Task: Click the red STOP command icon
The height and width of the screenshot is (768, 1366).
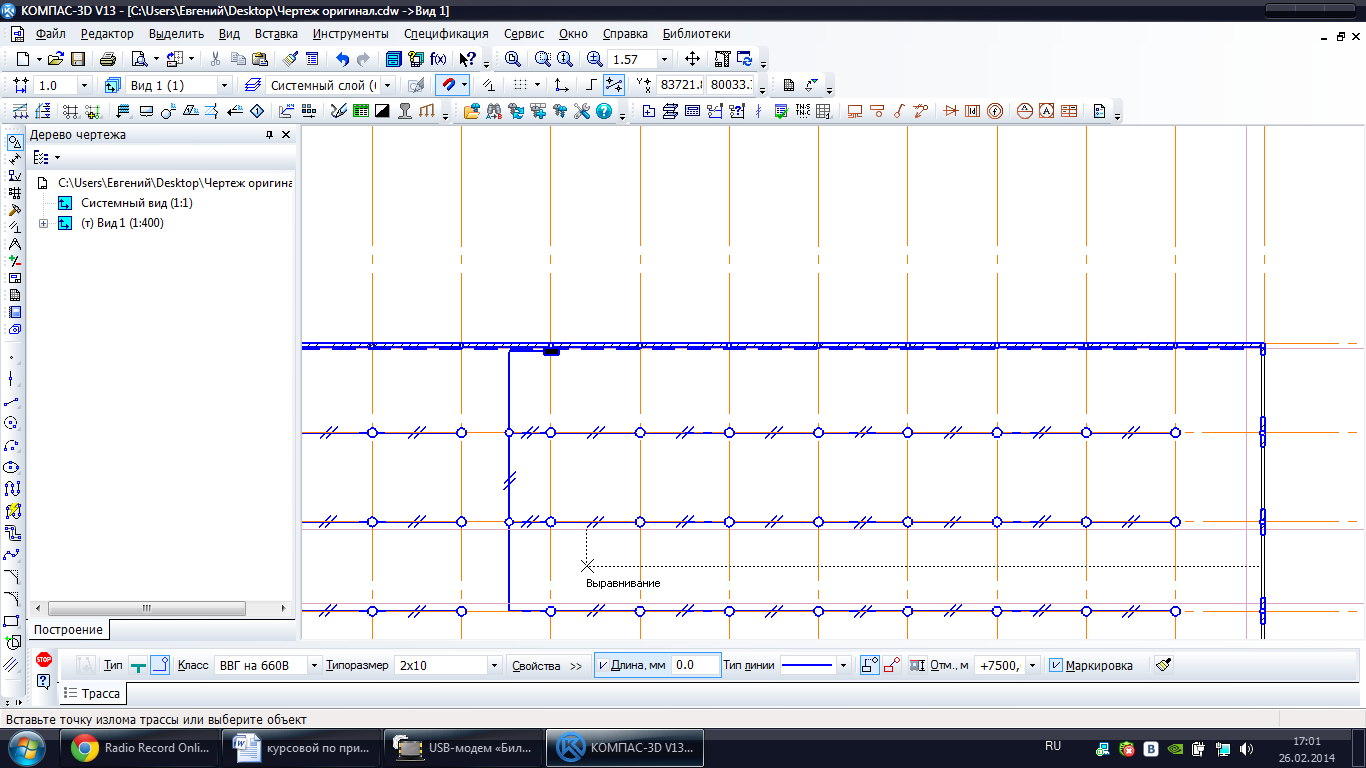Action: pyautogui.click(x=43, y=660)
